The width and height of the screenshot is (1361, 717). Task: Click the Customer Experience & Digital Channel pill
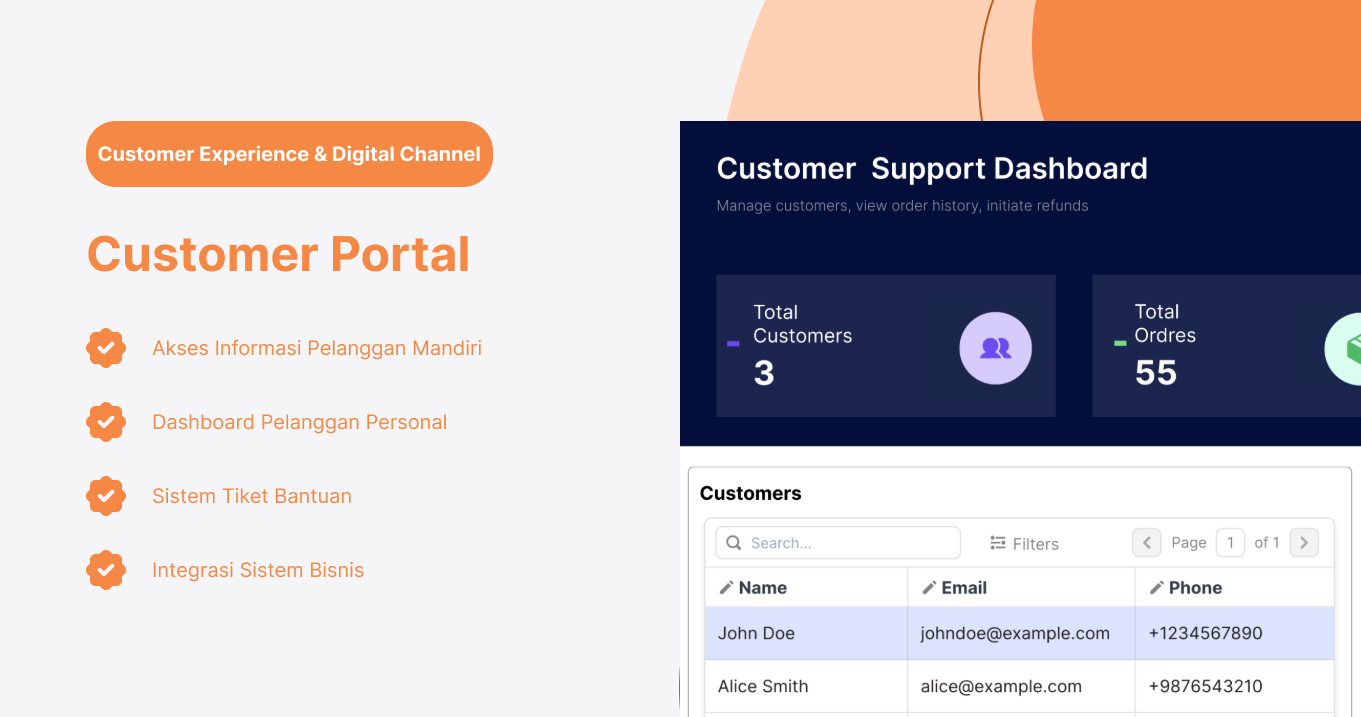coord(289,154)
